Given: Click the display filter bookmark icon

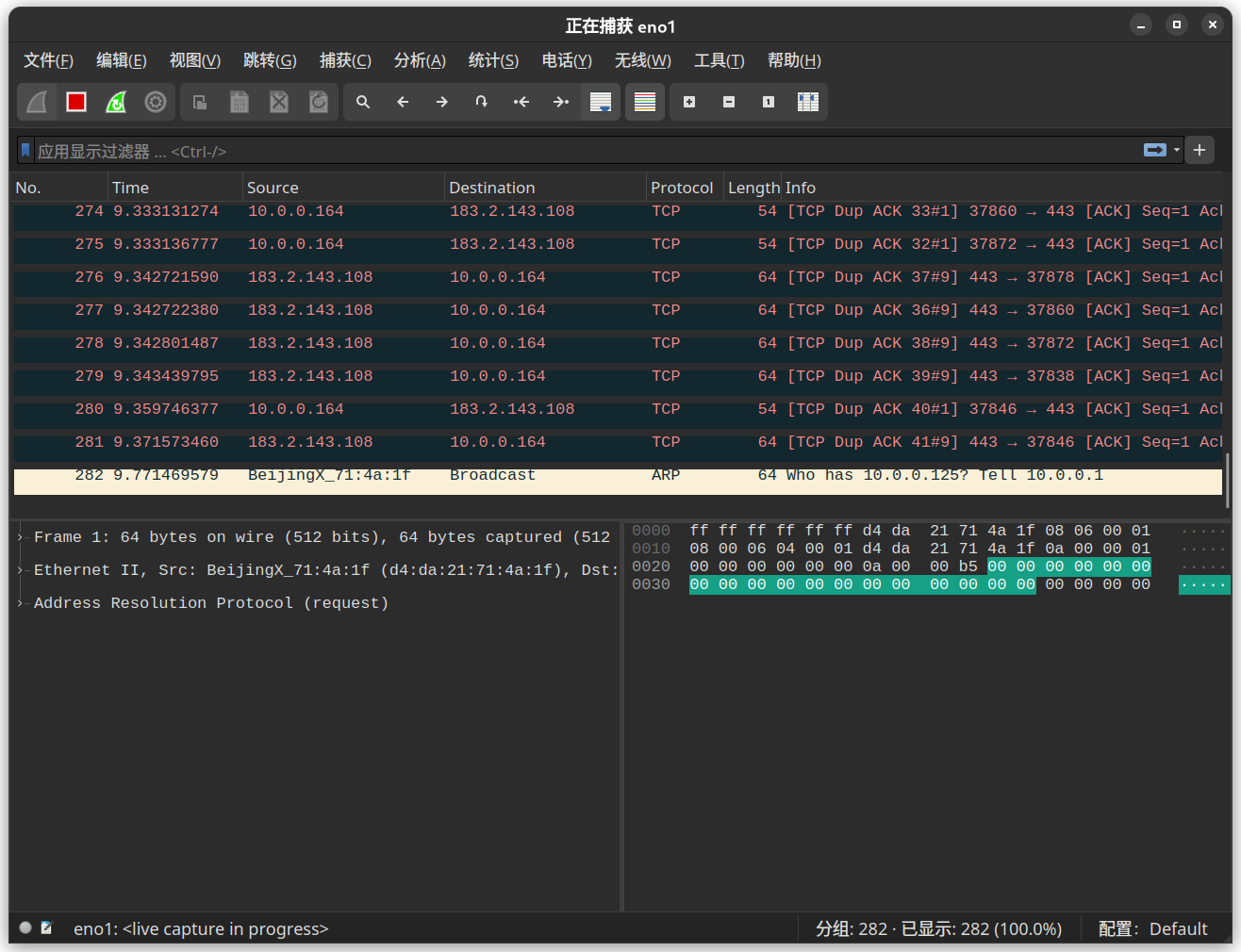Looking at the screenshot, I should coord(26,150).
